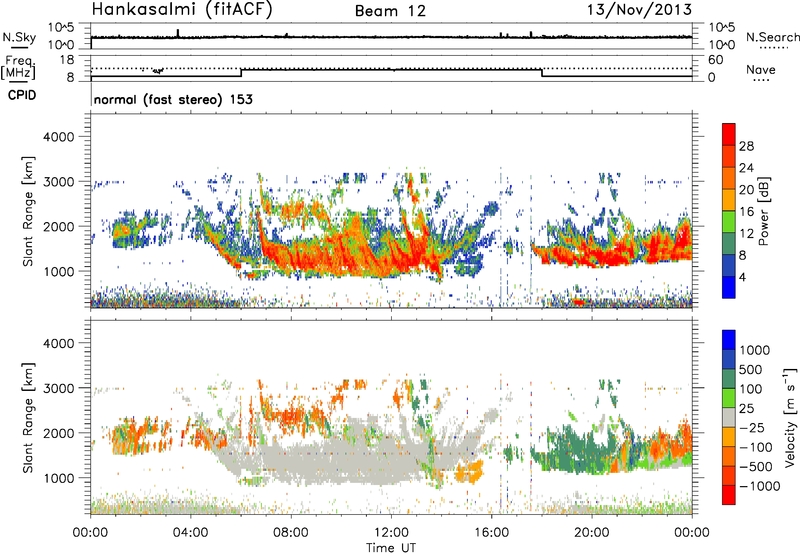The height and width of the screenshot is (554, 800).
Task: Click the N.Search legend label
Action: [773, 37]
